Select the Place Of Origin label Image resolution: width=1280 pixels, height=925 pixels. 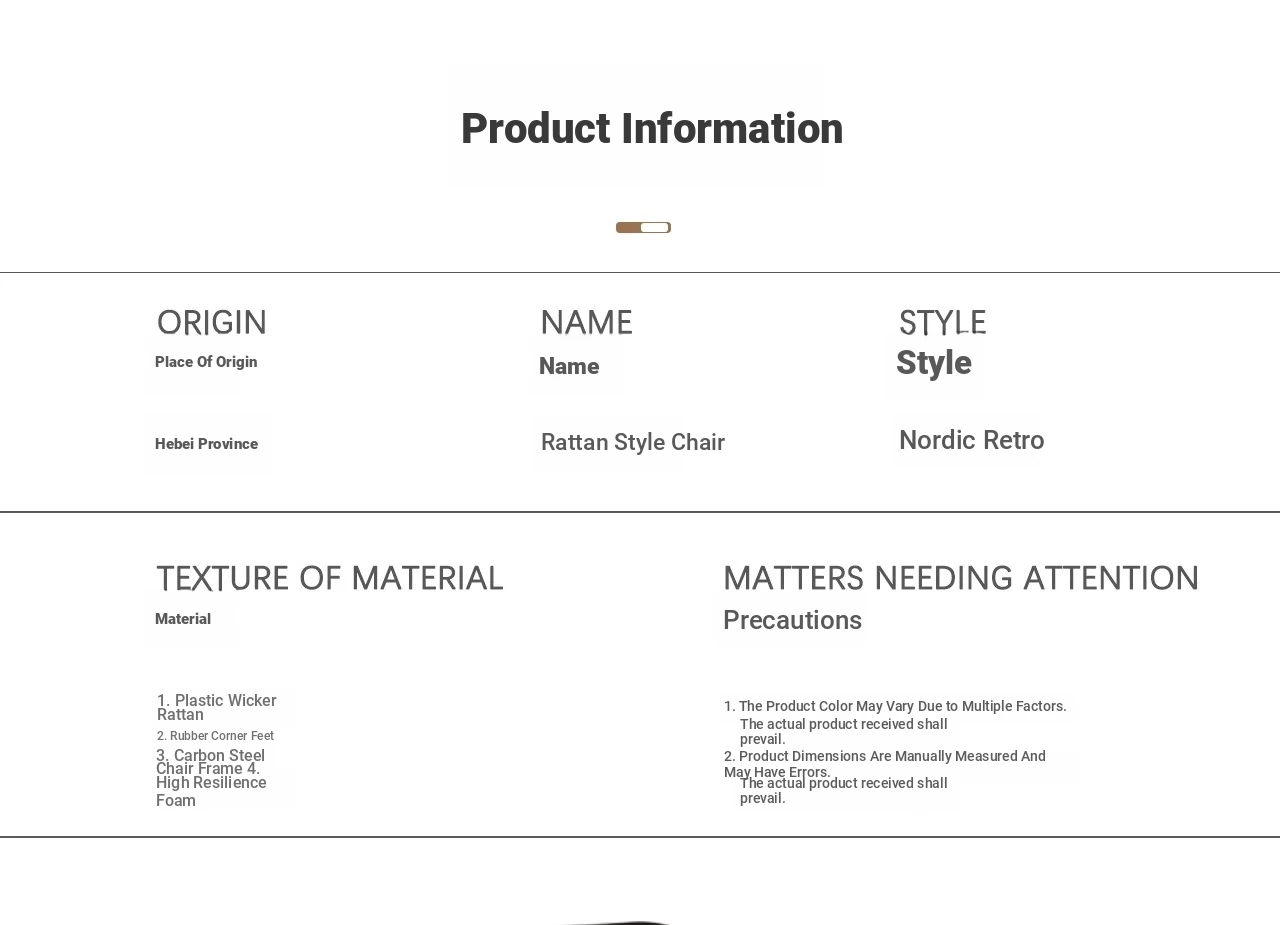coord(206,362)
